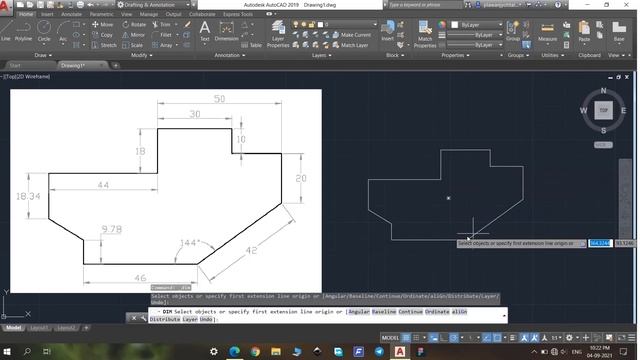Open the annotation scale 1:1 dropdown
Viewport: 640px width, 360px height.
556,338
